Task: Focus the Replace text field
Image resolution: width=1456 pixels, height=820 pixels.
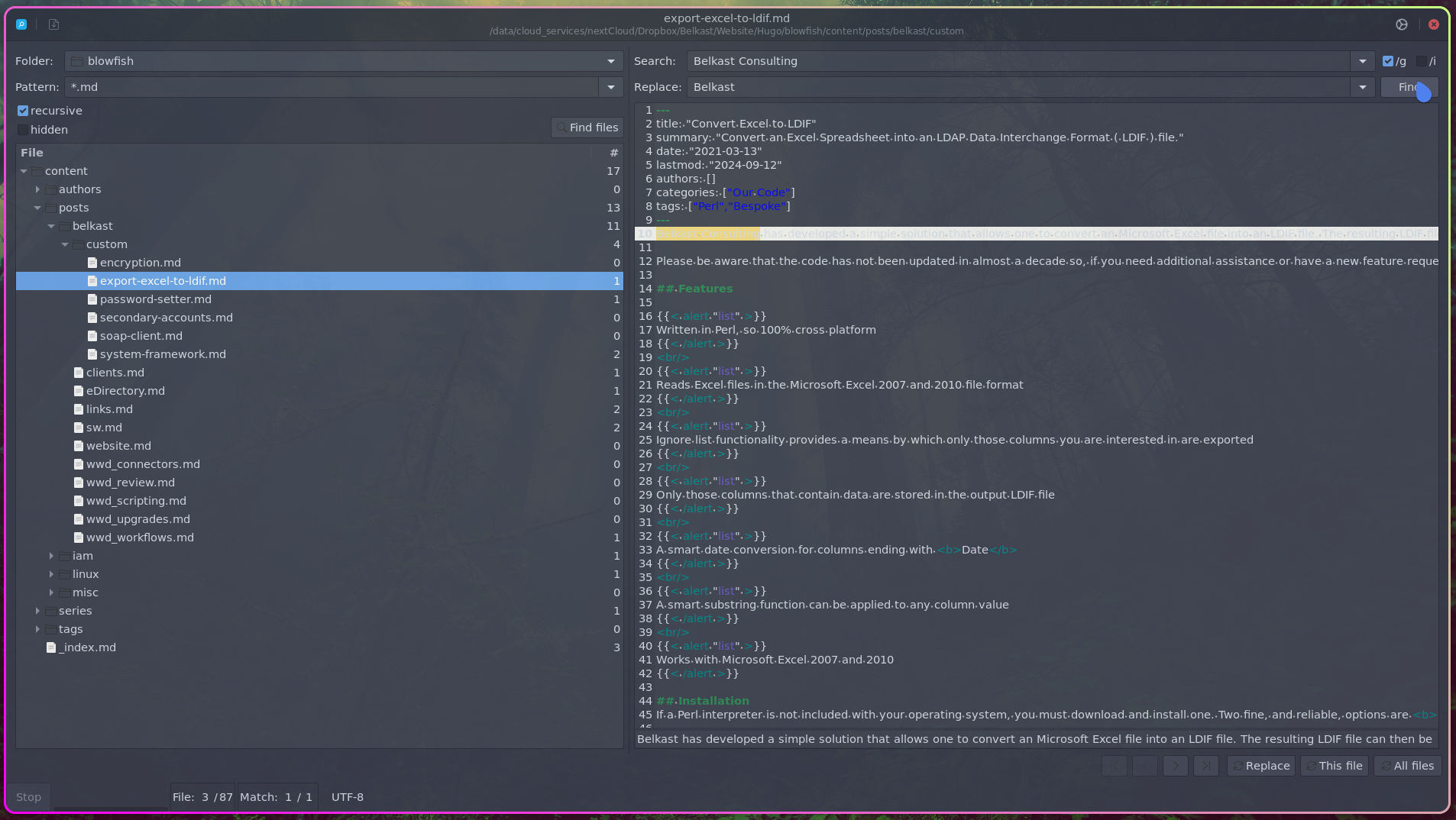Action: pos(1018,87)
